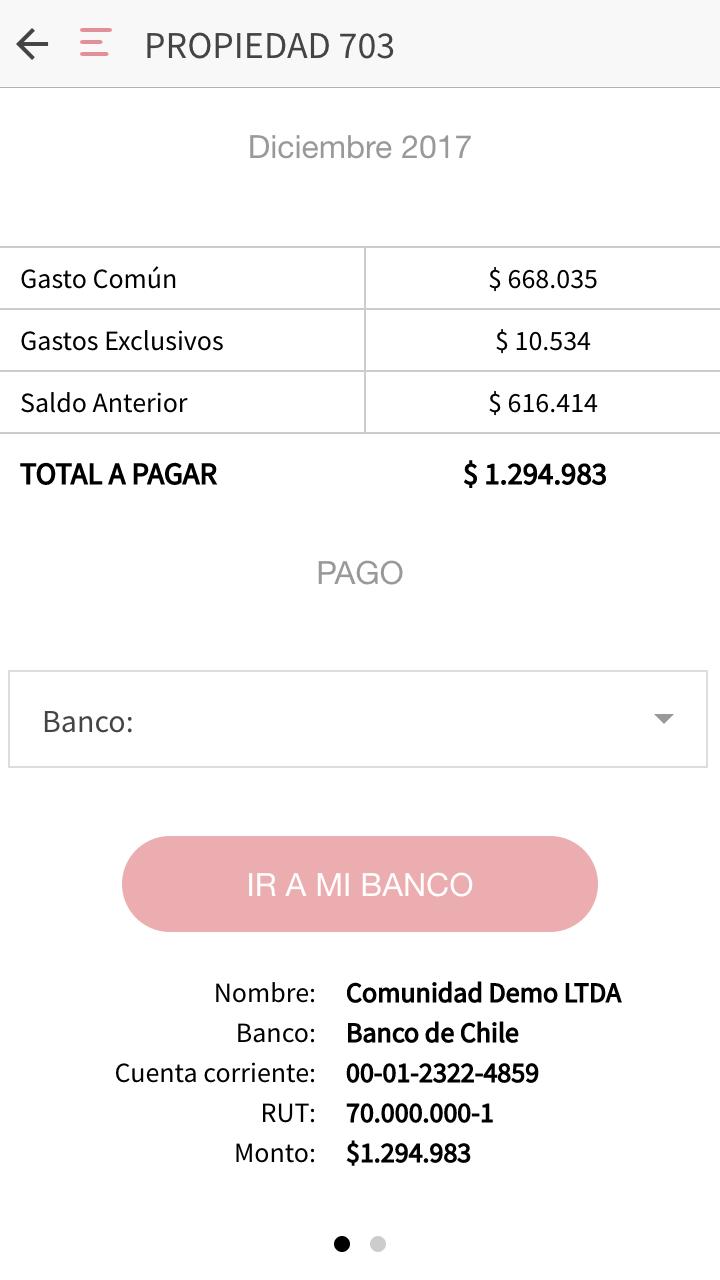
Task: Tap the Diciembre 2017 period heading
Action: 359,147
